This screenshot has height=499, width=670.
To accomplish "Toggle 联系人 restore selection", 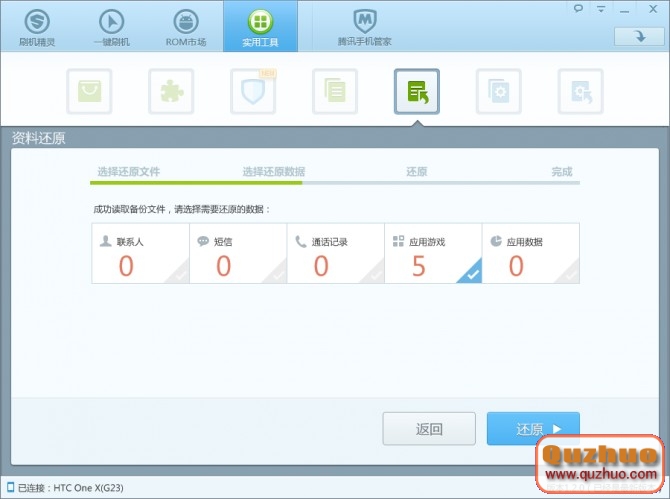I will tap(141, 253).
